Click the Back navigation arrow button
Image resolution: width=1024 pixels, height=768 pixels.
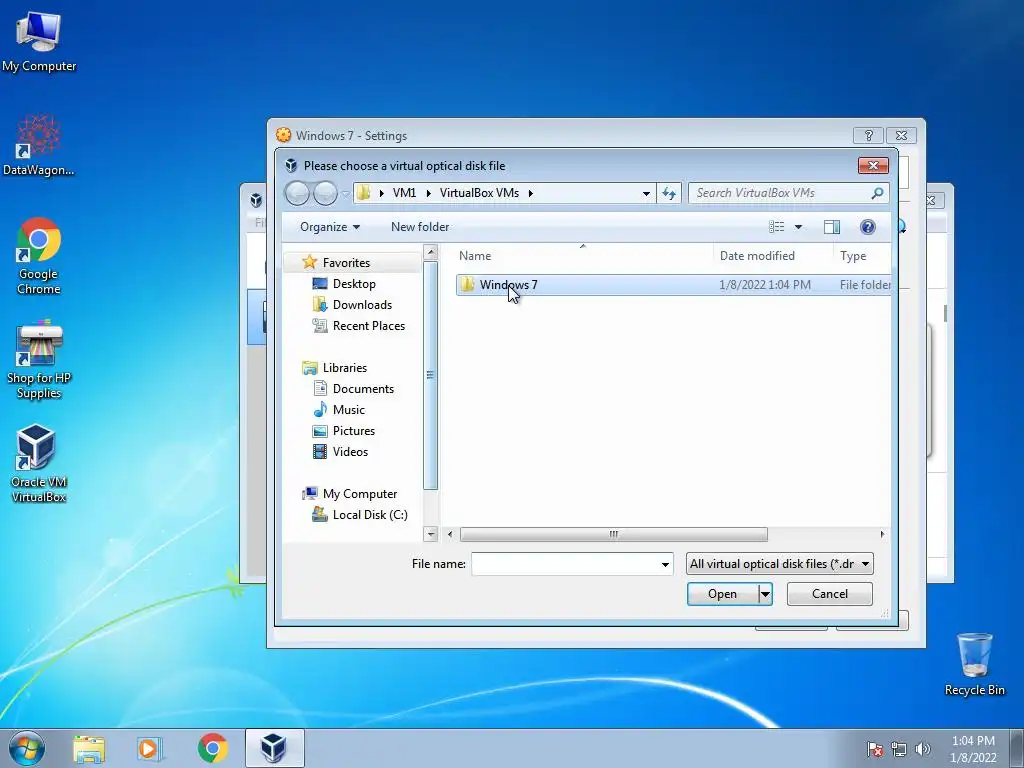coord(297,193)
